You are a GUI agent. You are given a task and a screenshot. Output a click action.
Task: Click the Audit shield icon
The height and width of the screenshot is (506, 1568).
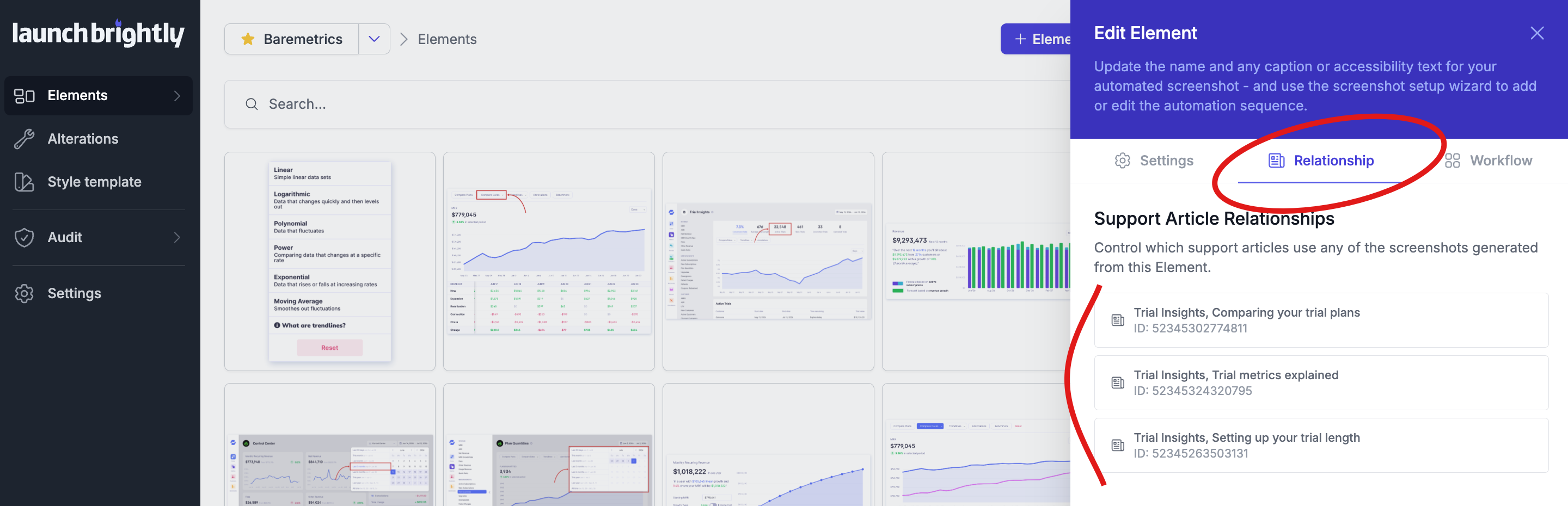(24, 237)
